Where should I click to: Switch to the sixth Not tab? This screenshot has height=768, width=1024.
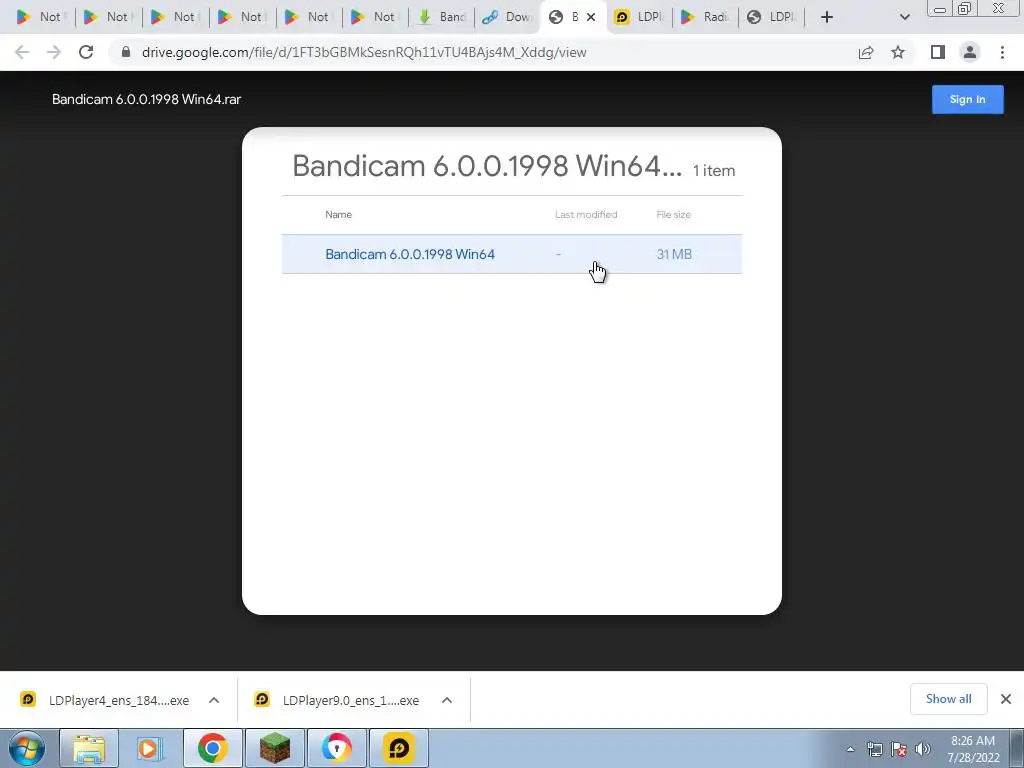point(374,17)
